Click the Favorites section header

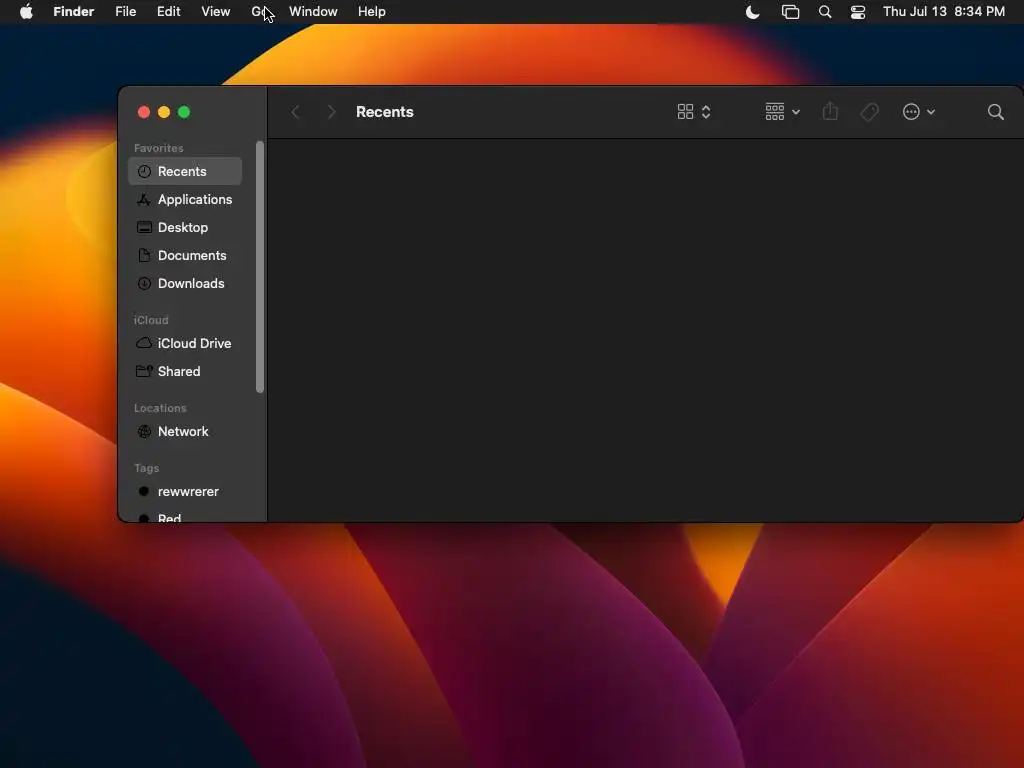[159, 148]
